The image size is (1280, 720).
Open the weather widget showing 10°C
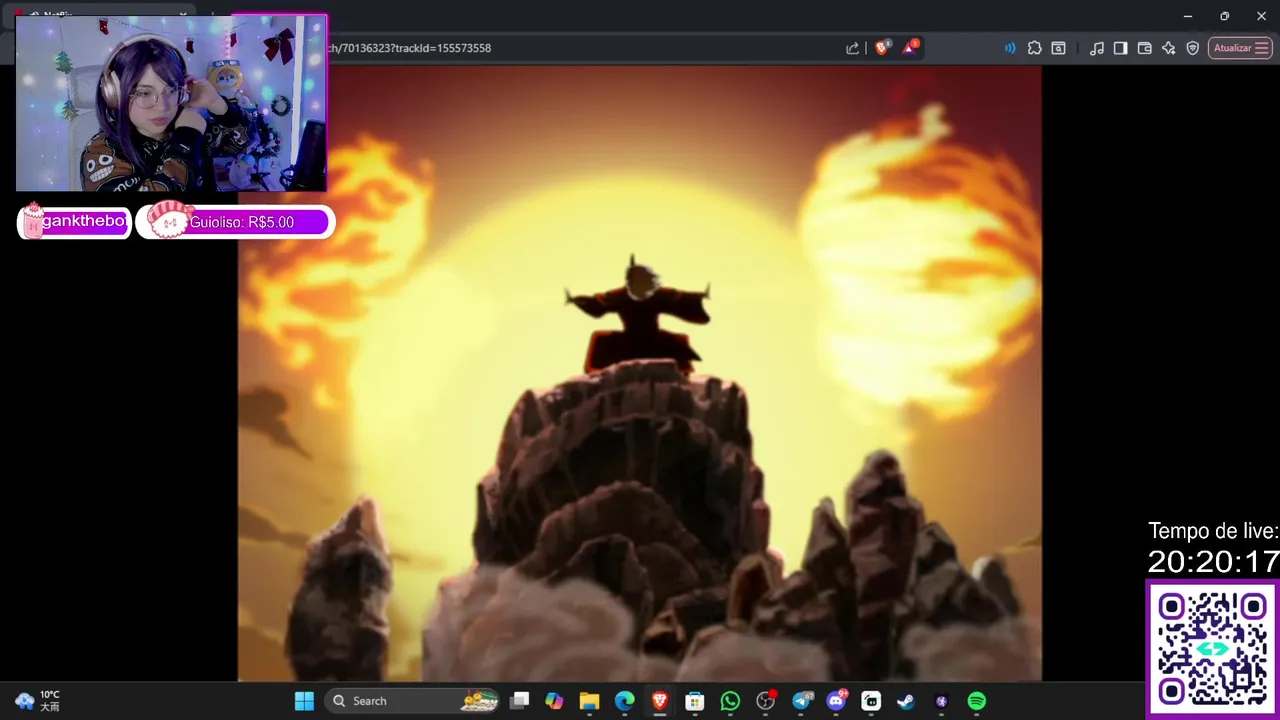38,701
